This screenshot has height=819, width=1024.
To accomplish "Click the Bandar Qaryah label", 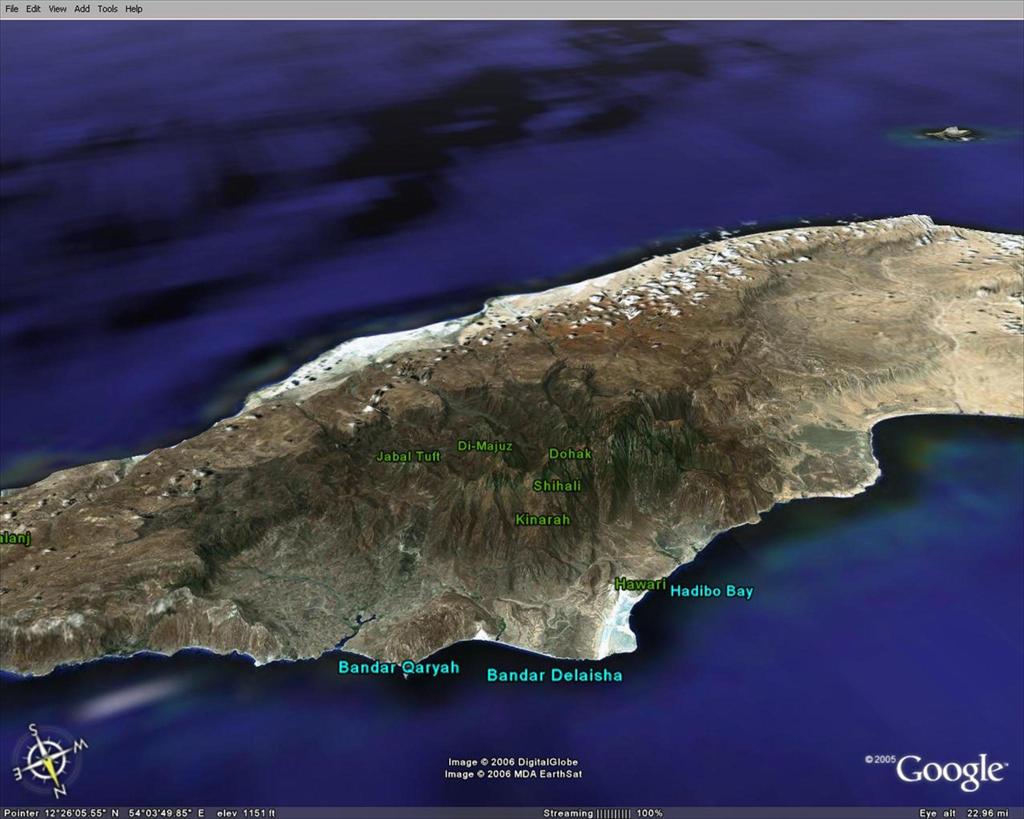I will (398, 667).
